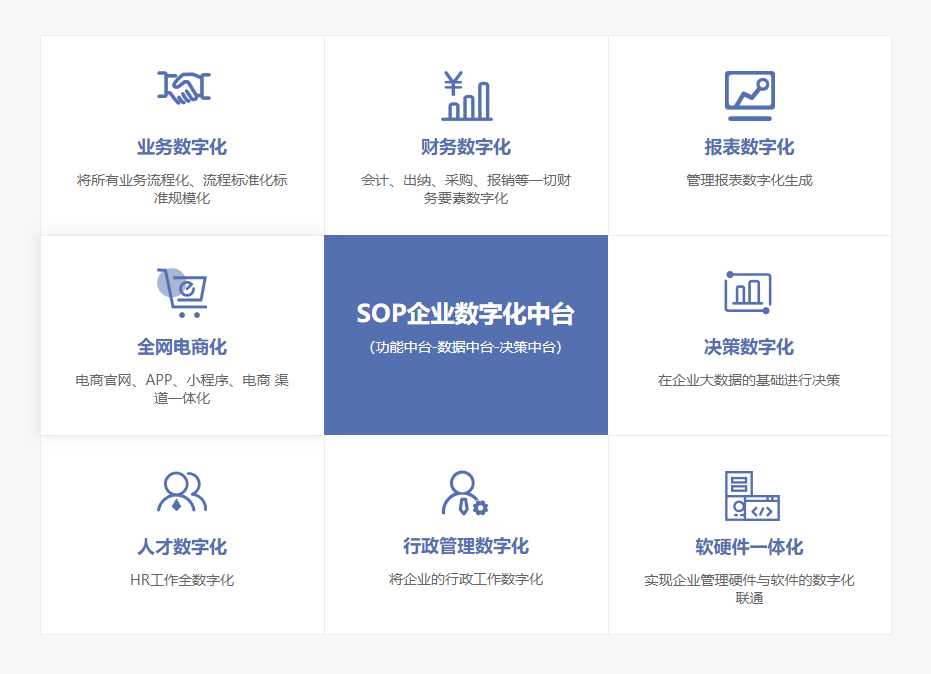Open the 报表数字化 heading

coord(749,147)
